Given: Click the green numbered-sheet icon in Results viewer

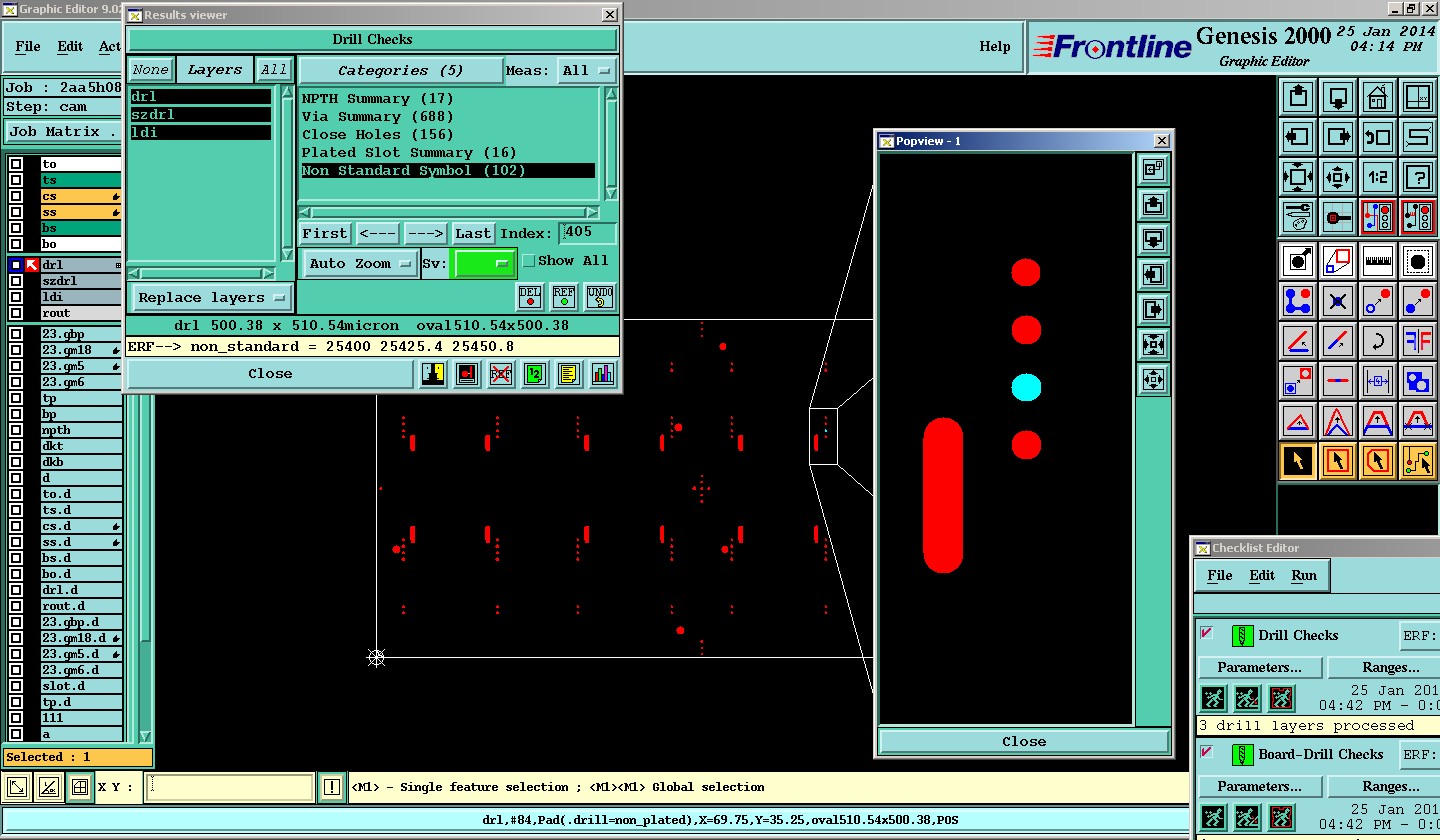Looking at the screenshot, I should pos(535,374).
